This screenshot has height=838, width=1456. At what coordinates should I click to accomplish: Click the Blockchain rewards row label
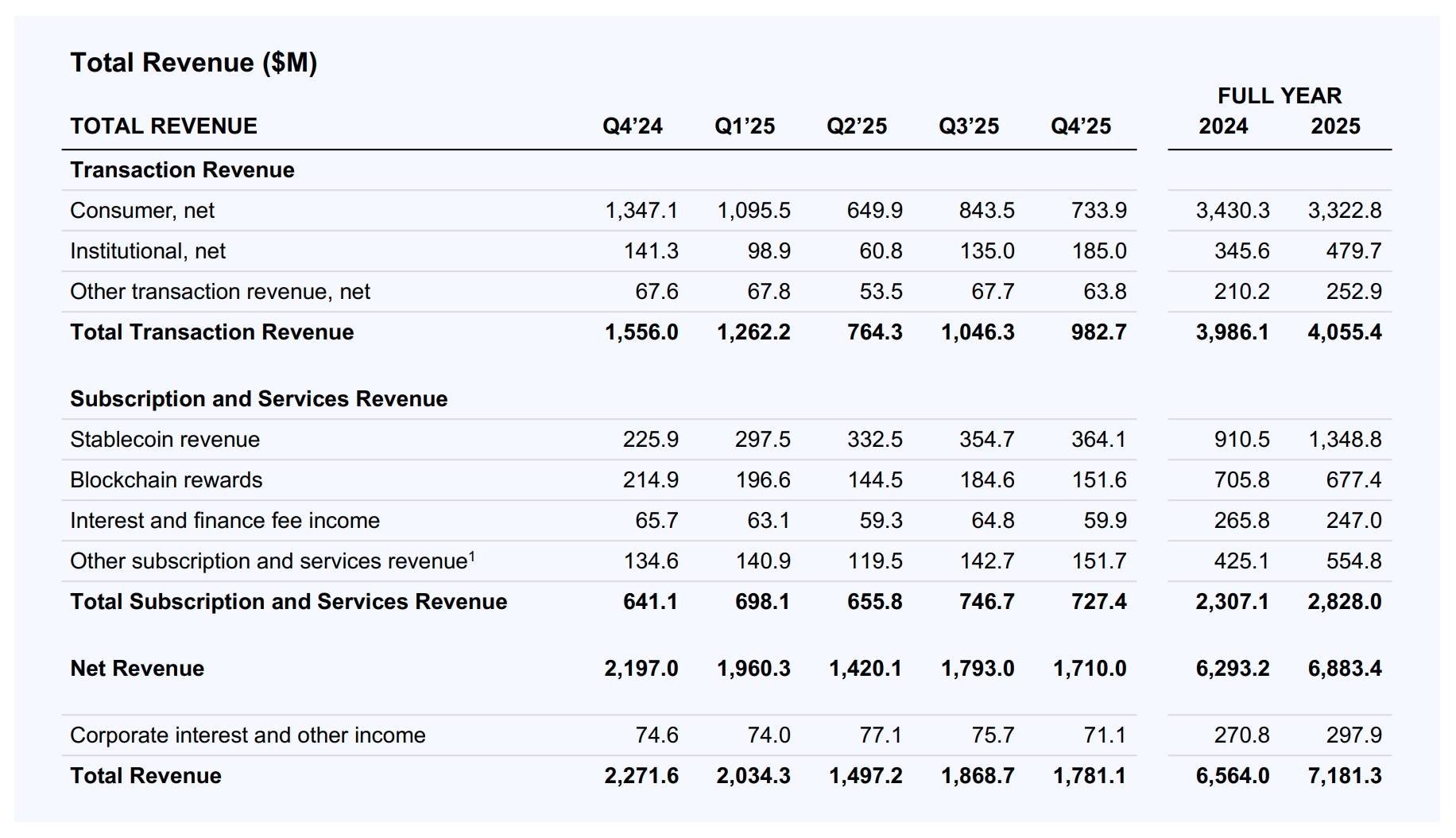(x=166, y=480)
